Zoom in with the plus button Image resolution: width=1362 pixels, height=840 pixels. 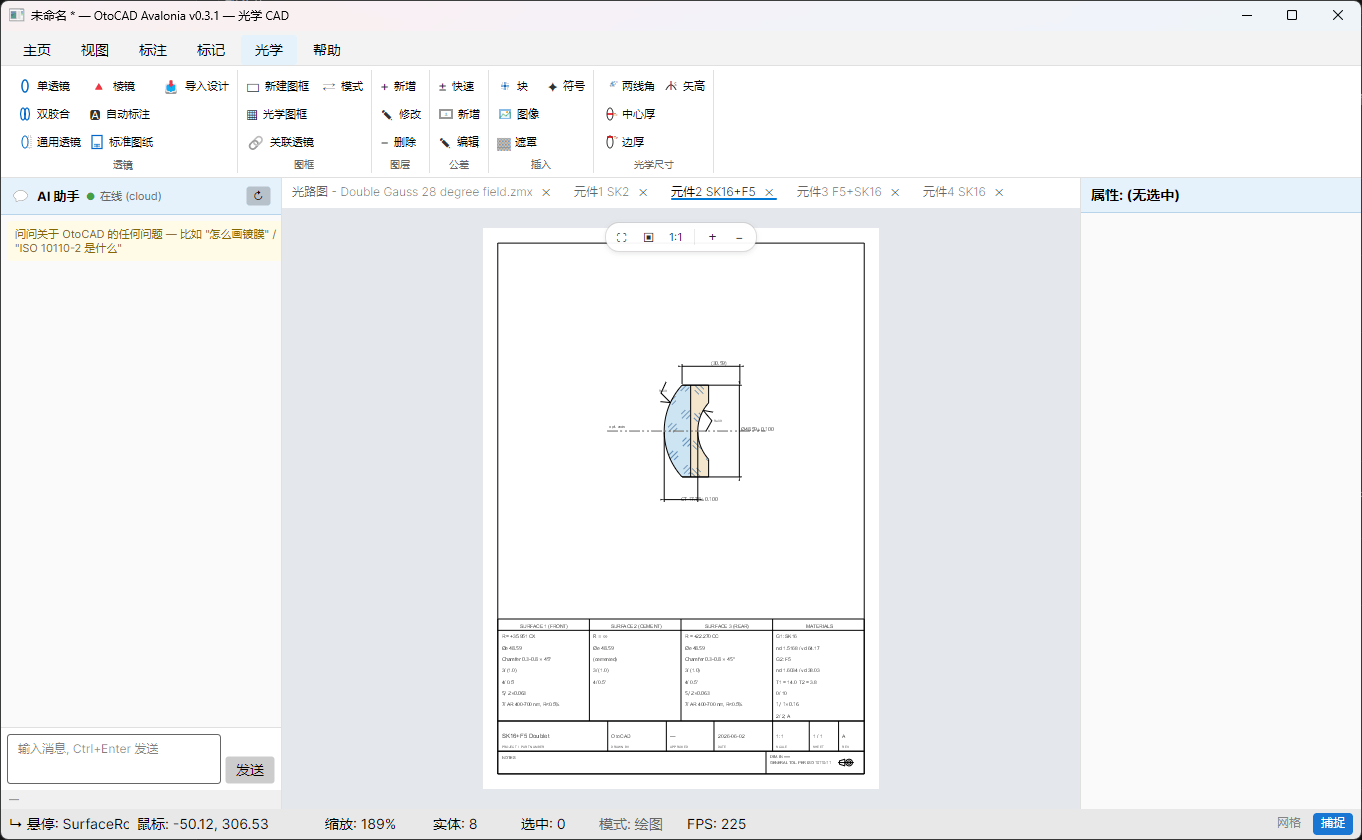click(712, 237)
